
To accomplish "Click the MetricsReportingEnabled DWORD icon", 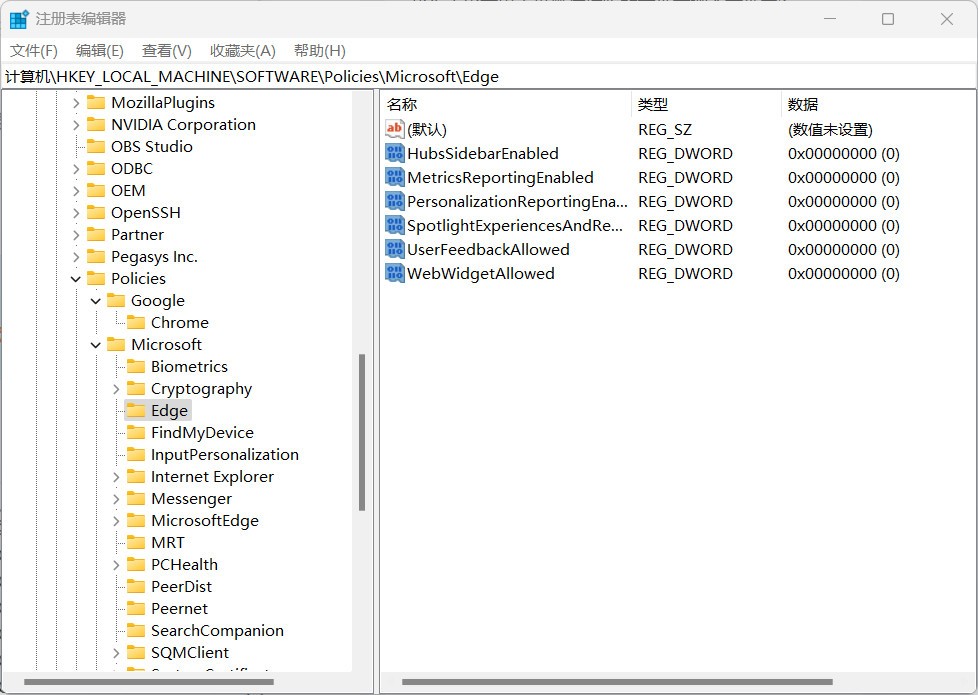I will point(394,177).
